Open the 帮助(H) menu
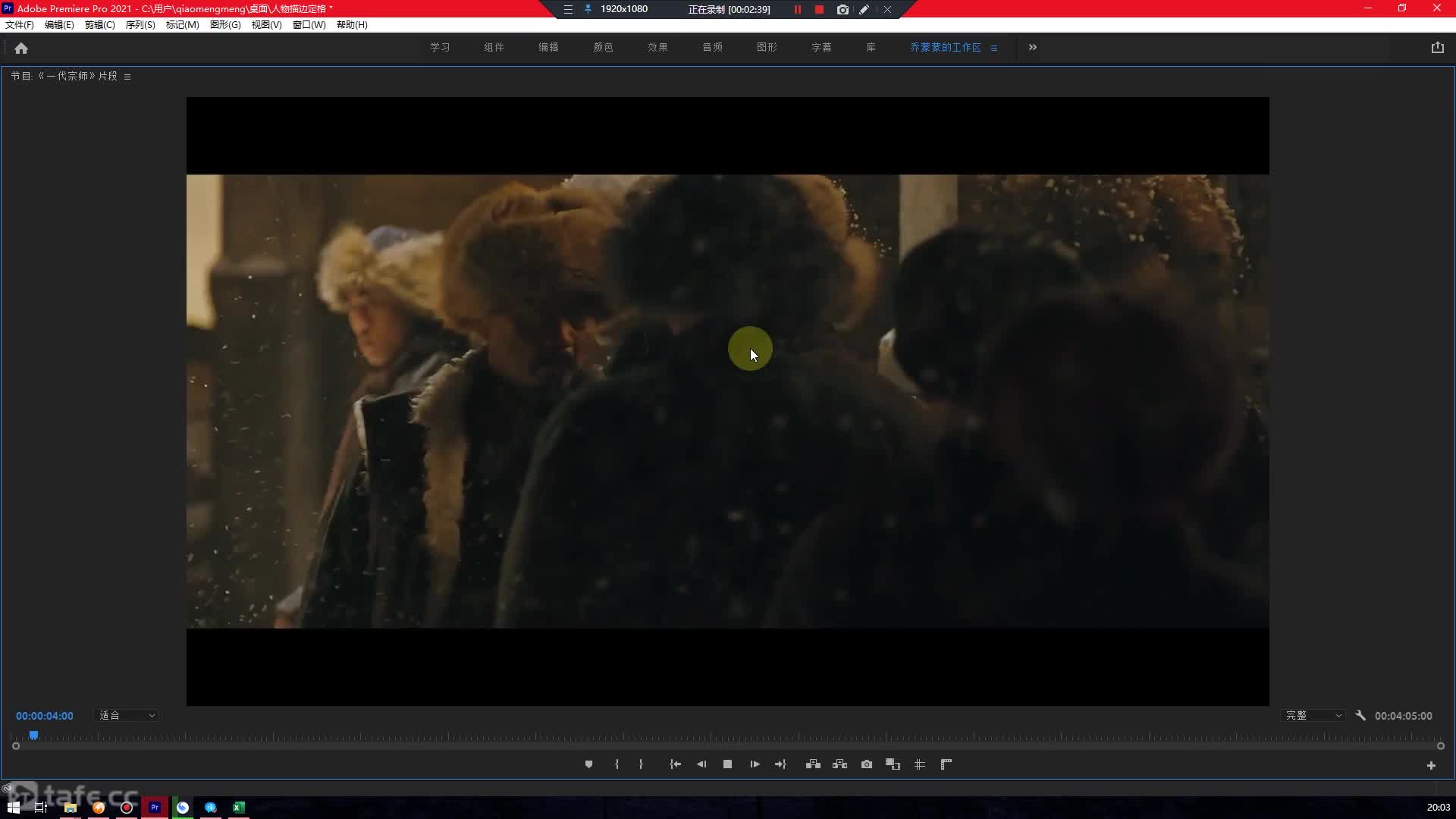The image size is (1456, 819). click(353, 25)
